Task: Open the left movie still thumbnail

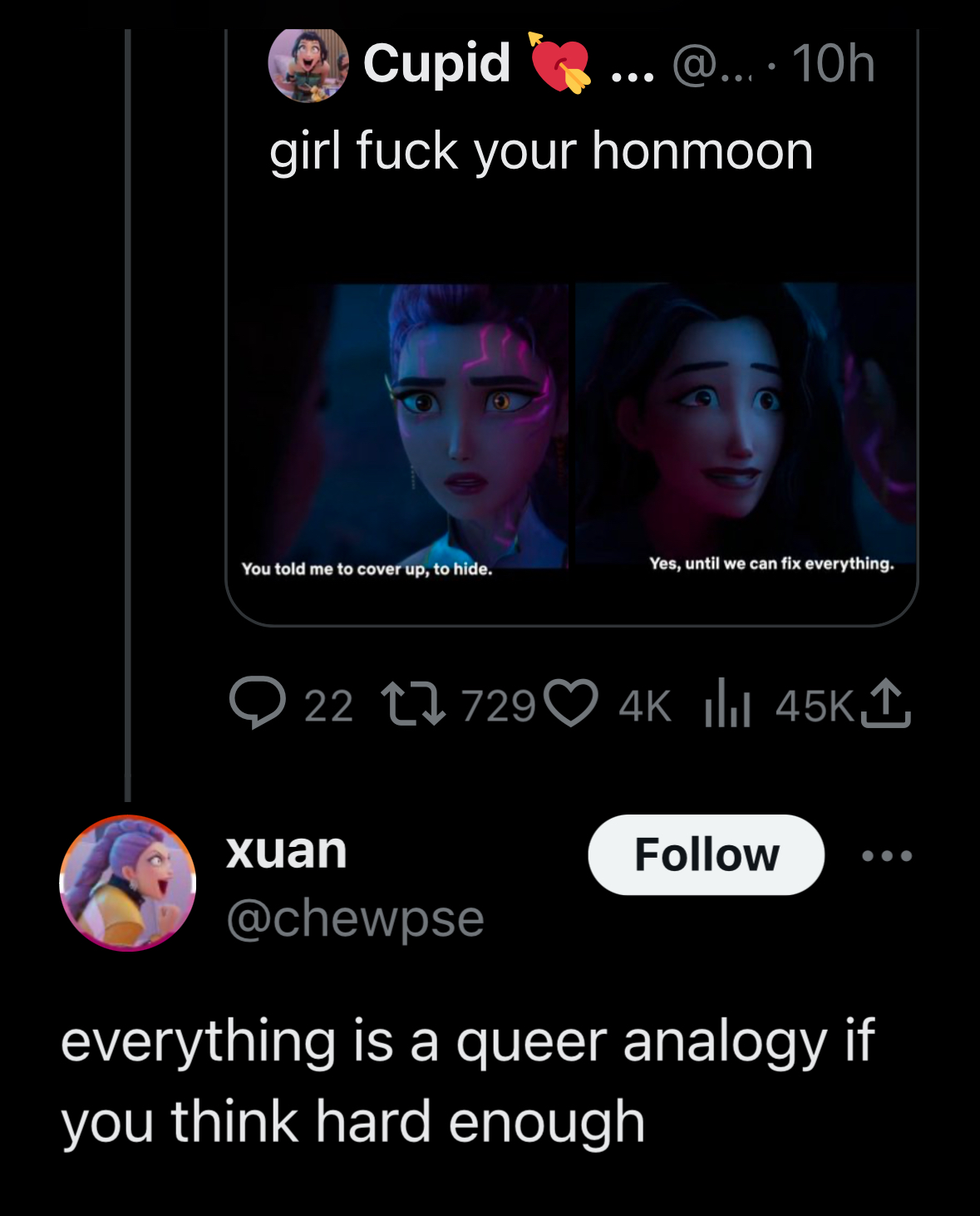Action: click(399, 426)
